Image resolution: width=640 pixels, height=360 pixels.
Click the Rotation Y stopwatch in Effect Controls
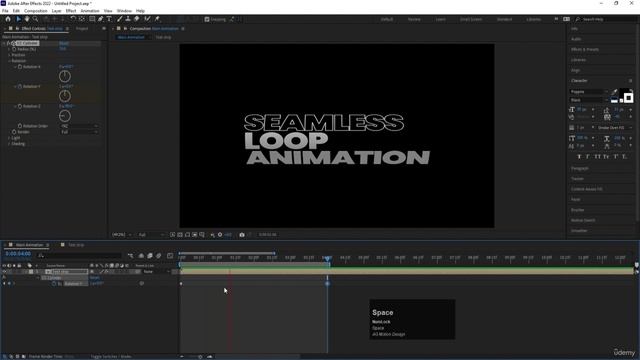(x=20, y=87)
